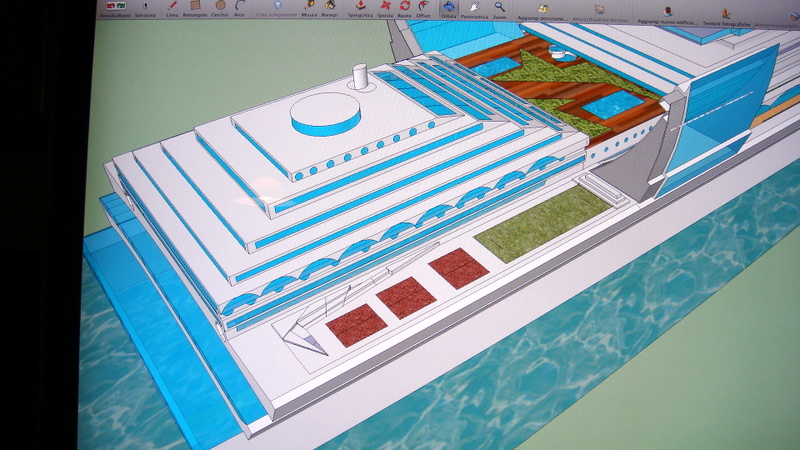Select the Seleziona arrow tool

146,6
